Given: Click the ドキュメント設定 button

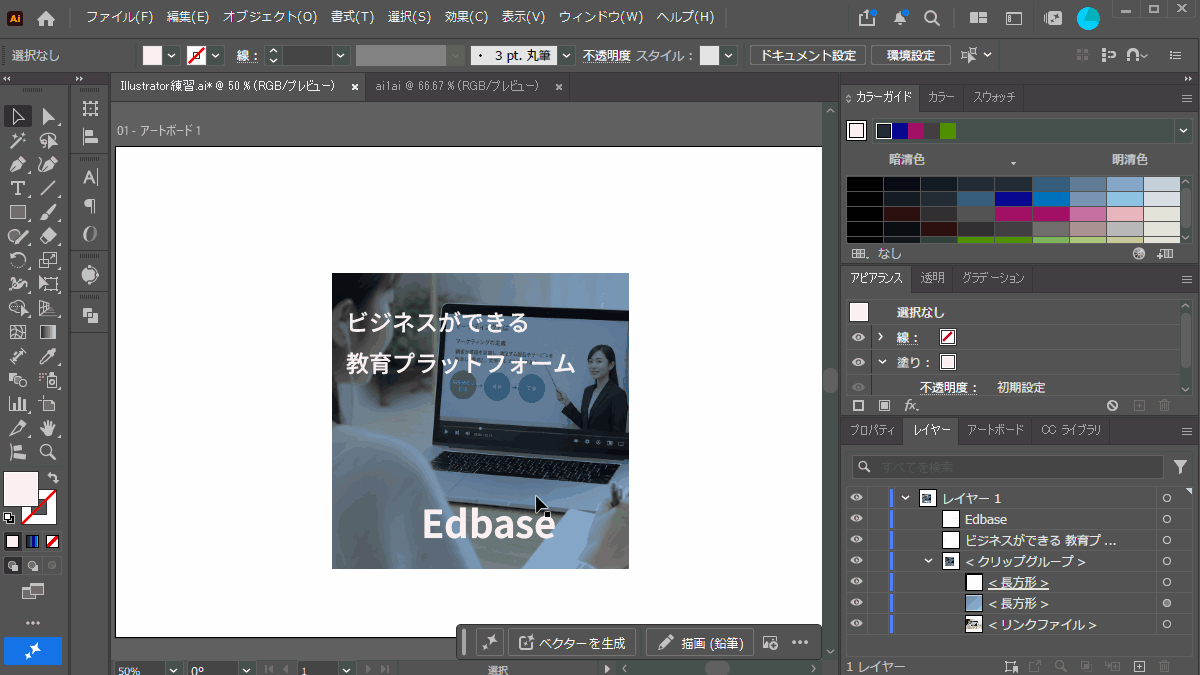Looking at the screenshot, I should coord(808,56).
